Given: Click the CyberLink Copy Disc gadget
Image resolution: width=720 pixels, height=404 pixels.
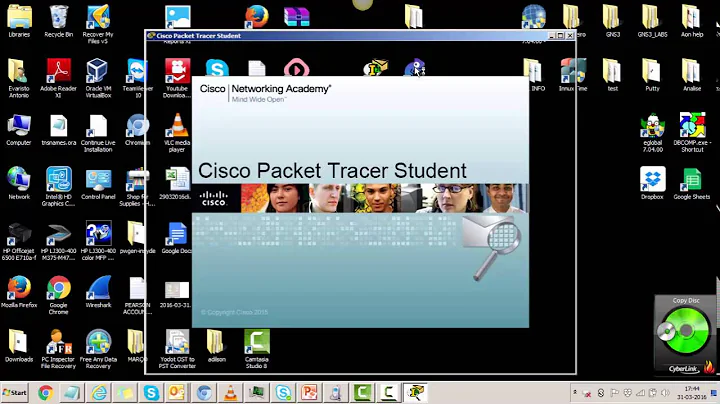Looking at the screenshot, I should point(685,335).
